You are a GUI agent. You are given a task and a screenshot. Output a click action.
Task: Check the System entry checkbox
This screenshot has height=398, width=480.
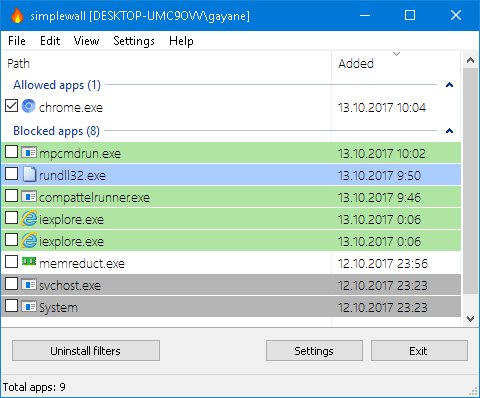[12, 306]
